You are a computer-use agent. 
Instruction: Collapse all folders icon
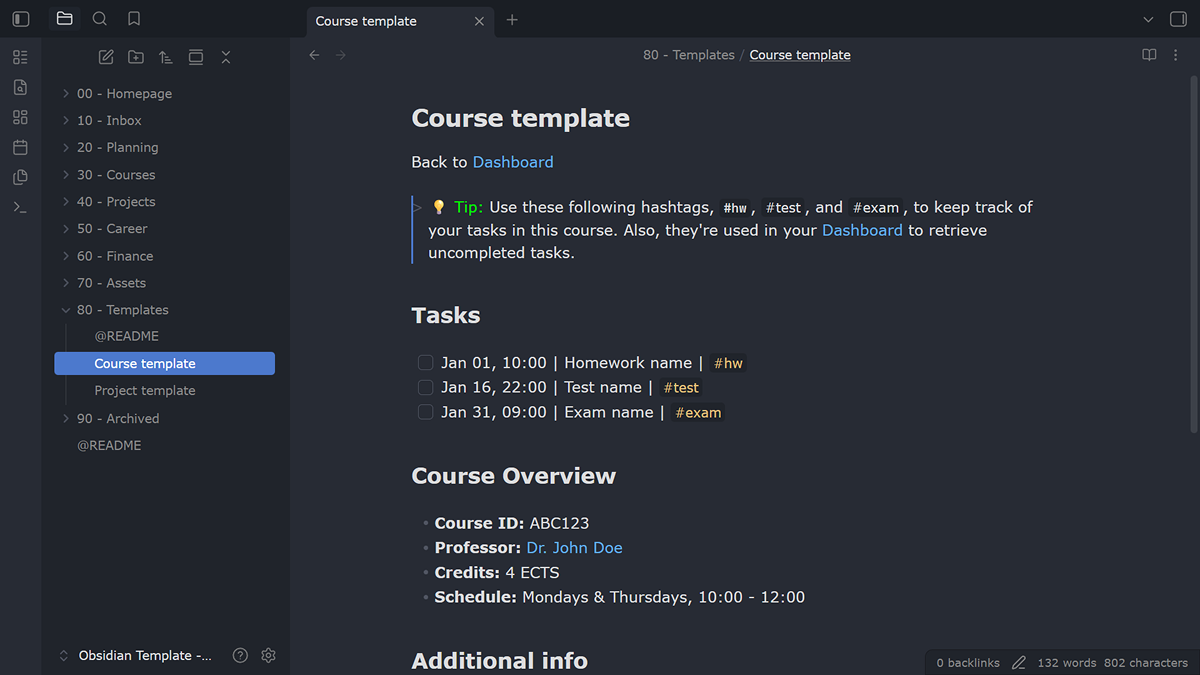click(x=226, y=57)
